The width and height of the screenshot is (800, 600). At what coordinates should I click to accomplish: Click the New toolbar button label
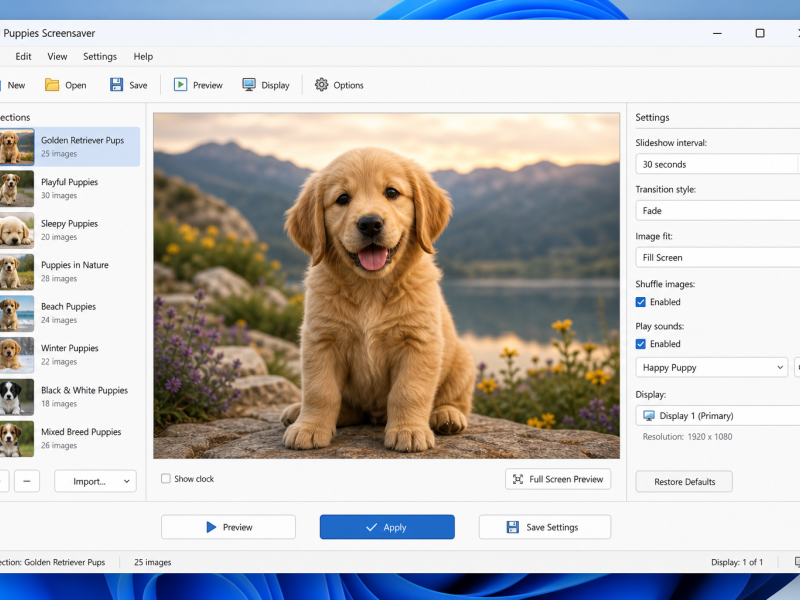16,85
